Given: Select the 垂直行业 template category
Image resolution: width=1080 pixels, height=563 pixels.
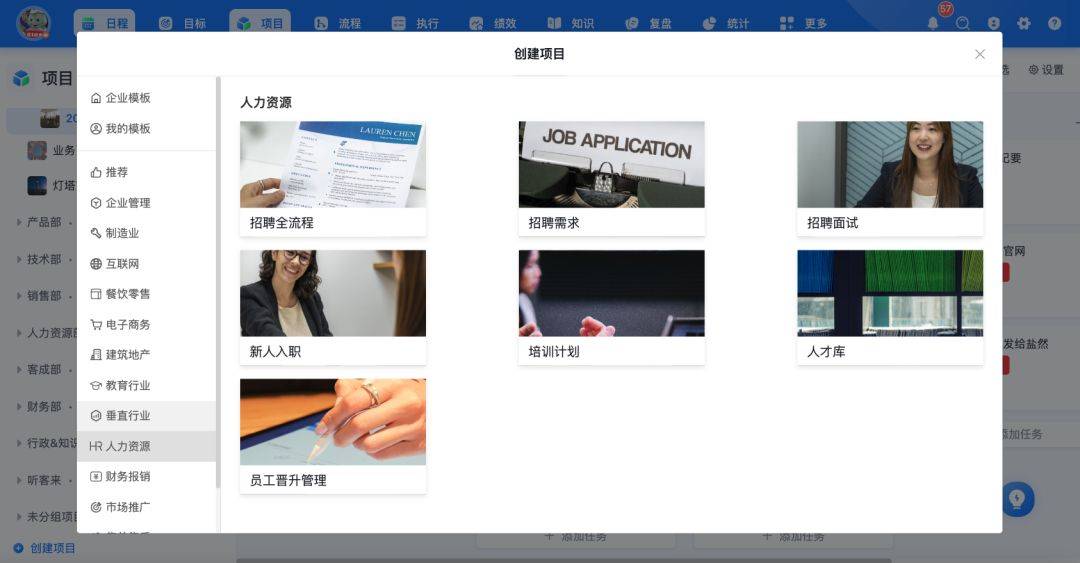Looking at the screenshot, I should (146, 416).
